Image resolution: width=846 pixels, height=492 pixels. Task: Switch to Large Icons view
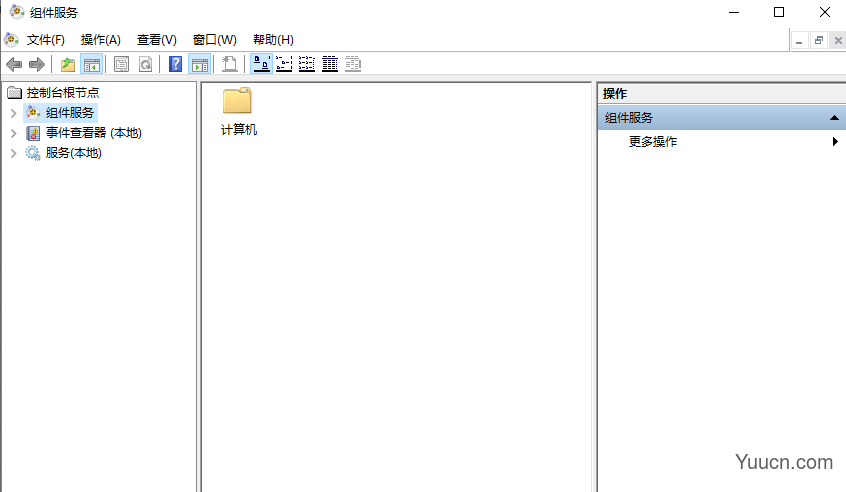(x=261, y=64)
